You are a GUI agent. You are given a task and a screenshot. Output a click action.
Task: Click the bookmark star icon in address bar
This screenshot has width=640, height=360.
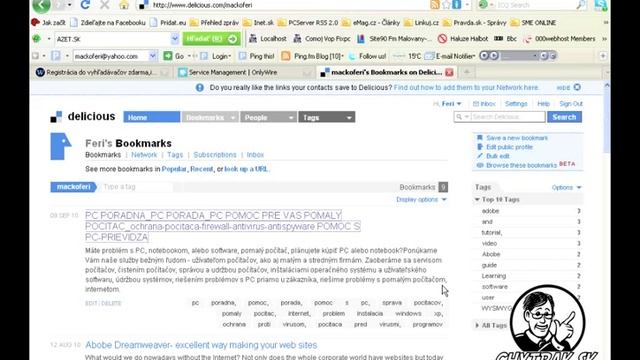446,5
